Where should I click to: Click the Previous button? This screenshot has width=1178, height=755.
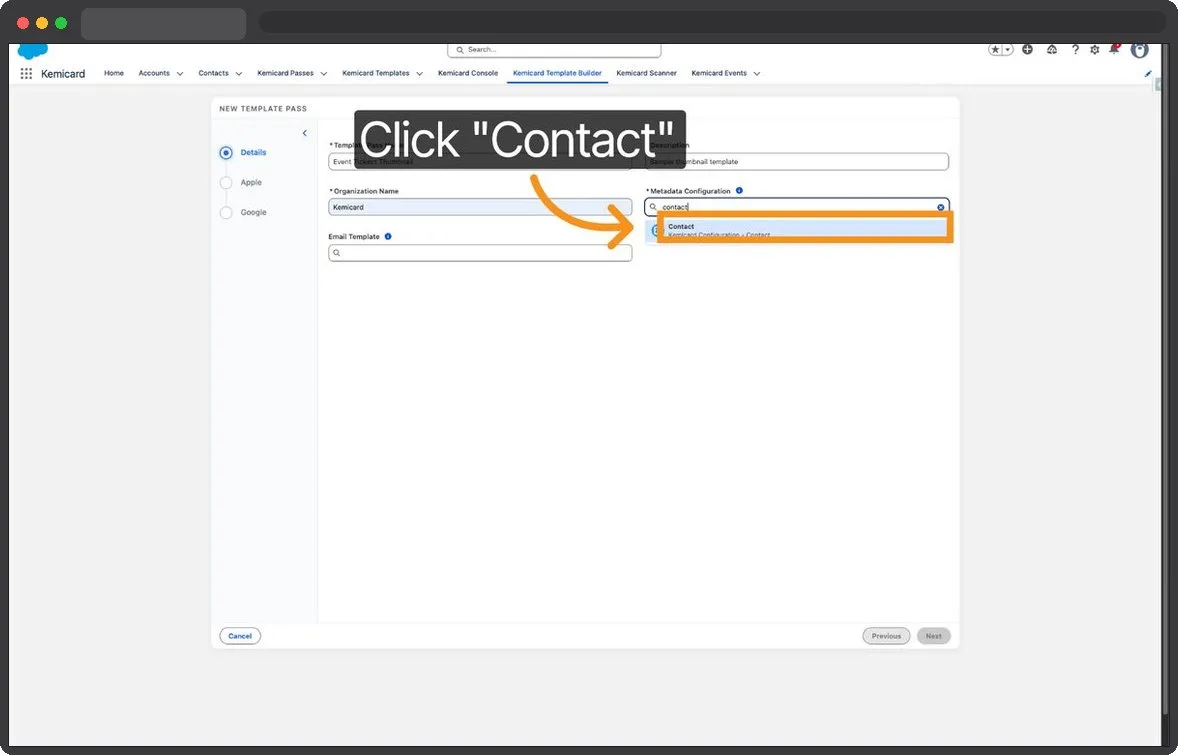887,636
